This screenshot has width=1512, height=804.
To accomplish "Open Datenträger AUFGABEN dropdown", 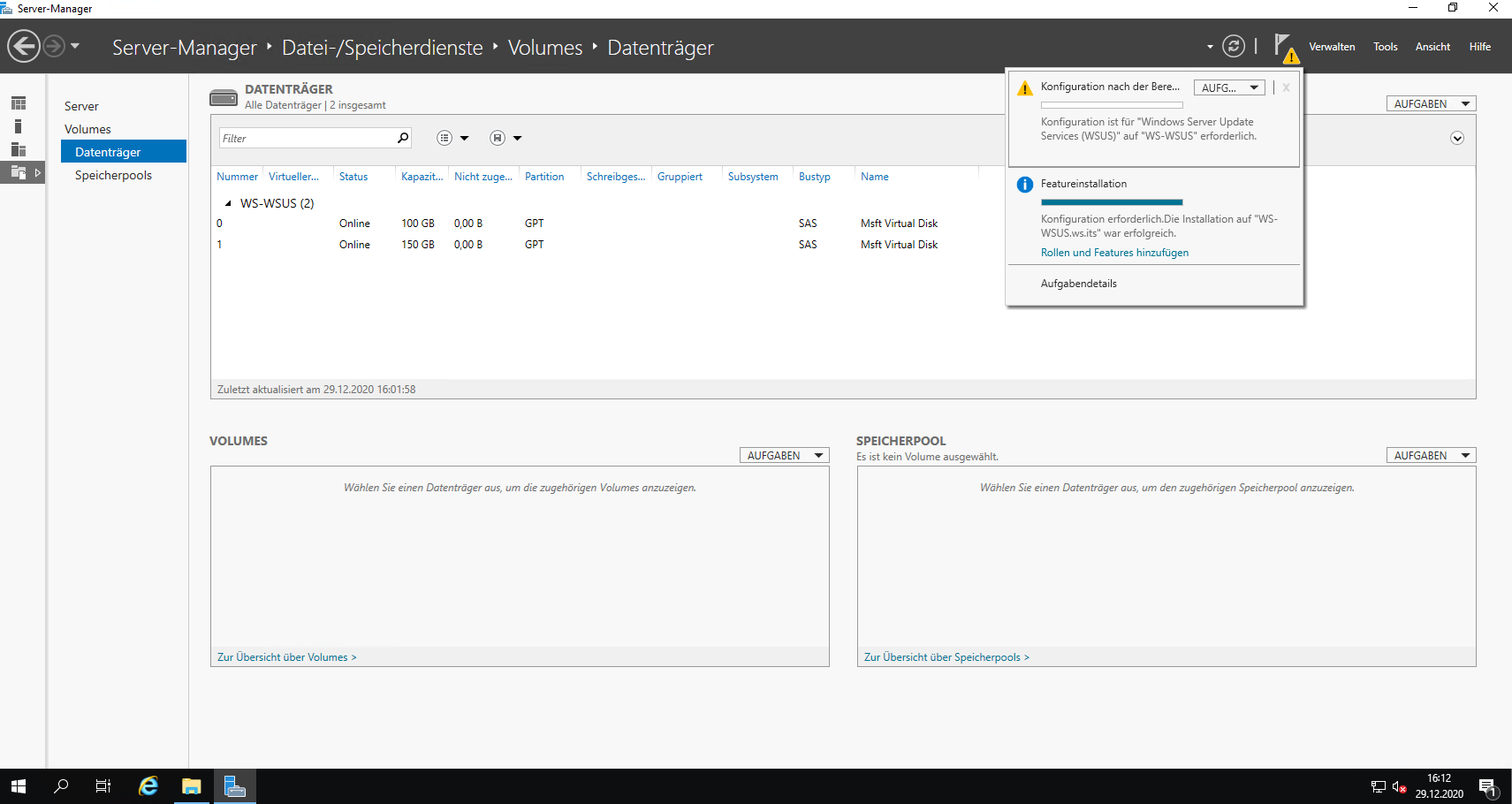I will click(x=1431, y=103).
